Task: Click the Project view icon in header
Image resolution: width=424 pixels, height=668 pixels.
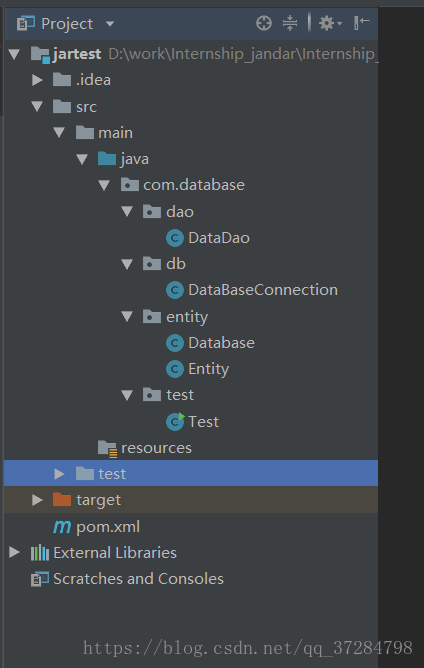Action: click(x=26, y=23)
